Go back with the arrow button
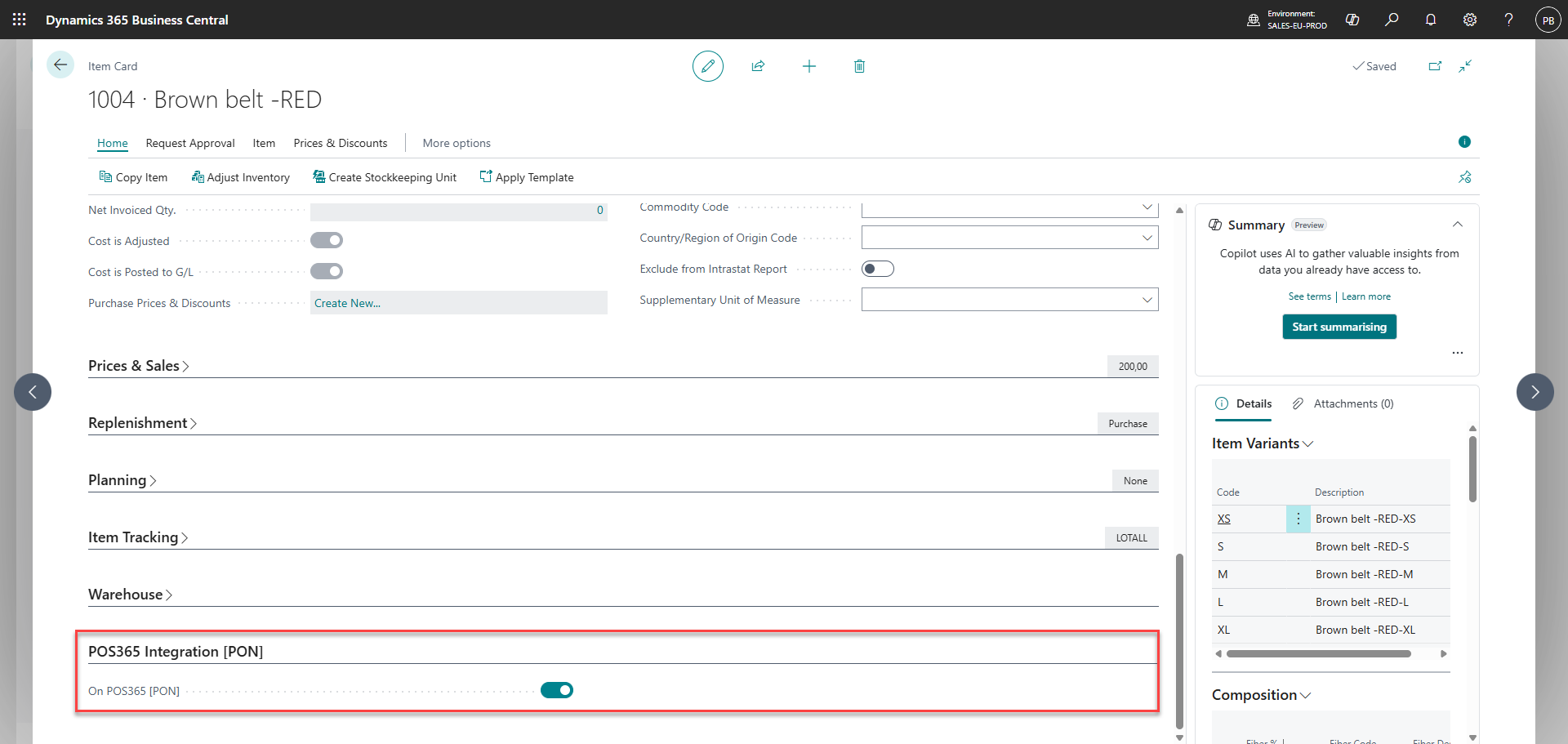Screen dimensions: 1568x744 tap(60, 65)
